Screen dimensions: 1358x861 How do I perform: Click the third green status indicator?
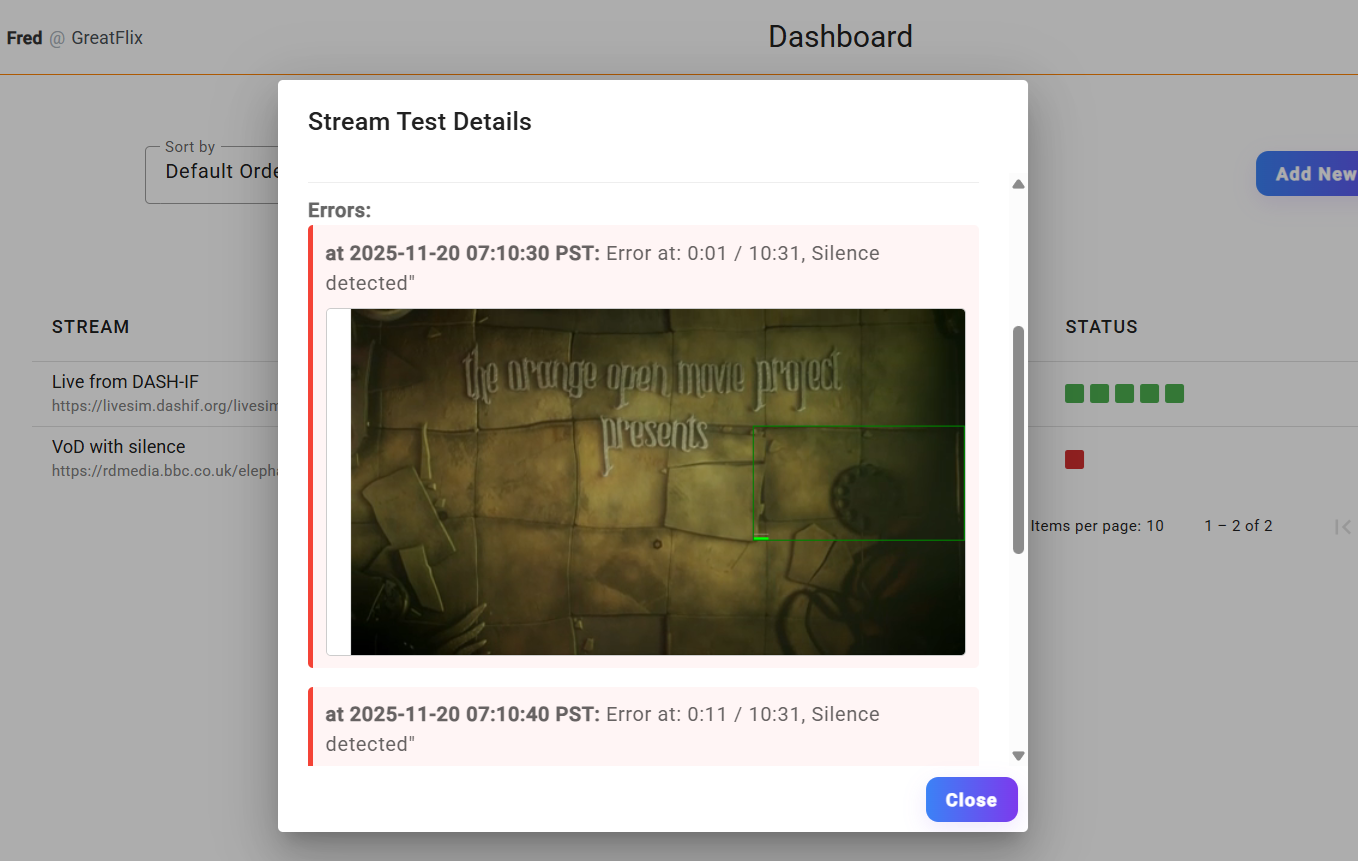click(x=1123, y=393)
